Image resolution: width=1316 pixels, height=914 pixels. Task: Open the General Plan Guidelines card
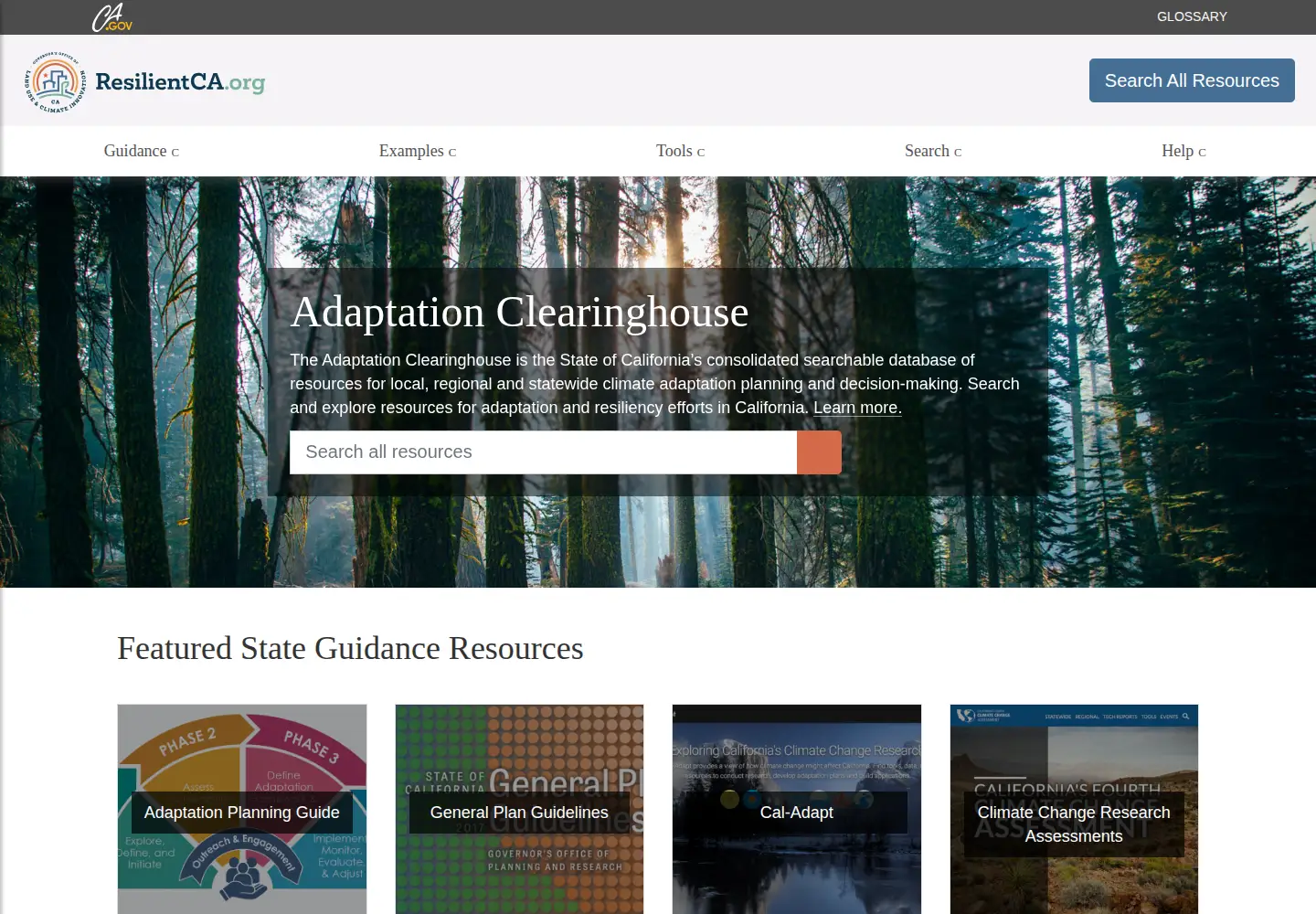(519, 809)
